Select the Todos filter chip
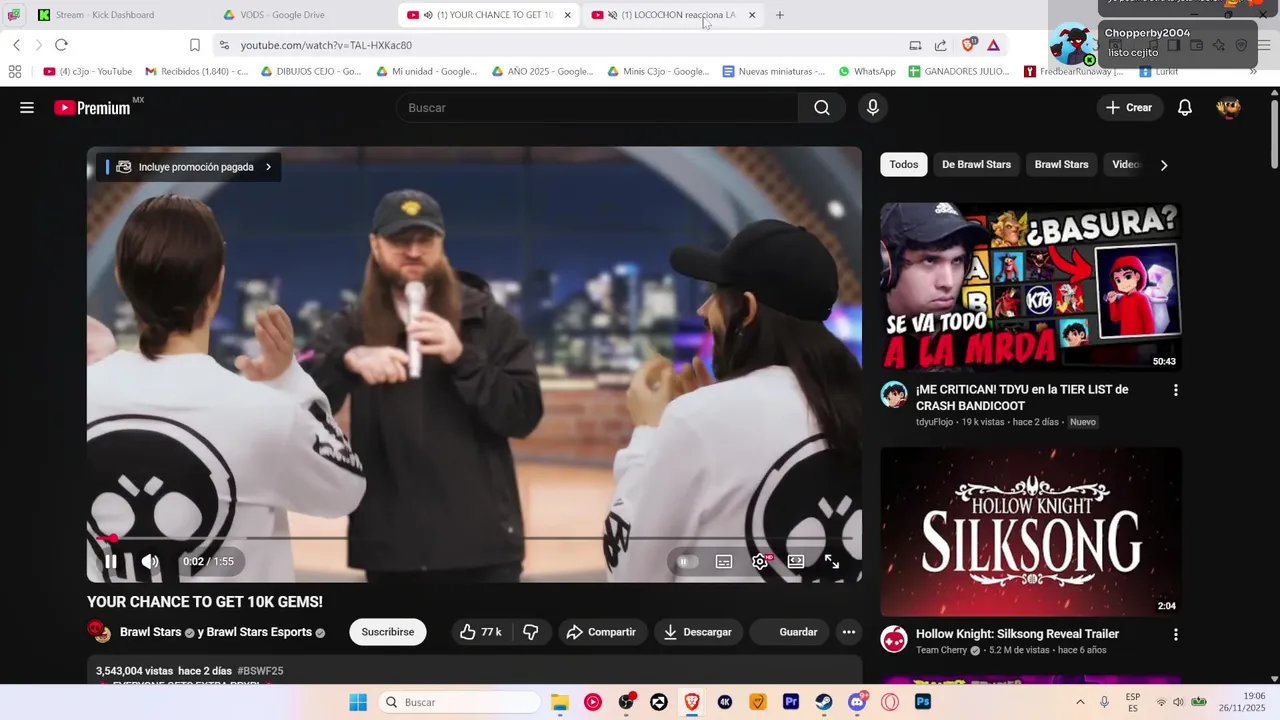Screen dimensions: 1280x720 [x=904, y=165]
